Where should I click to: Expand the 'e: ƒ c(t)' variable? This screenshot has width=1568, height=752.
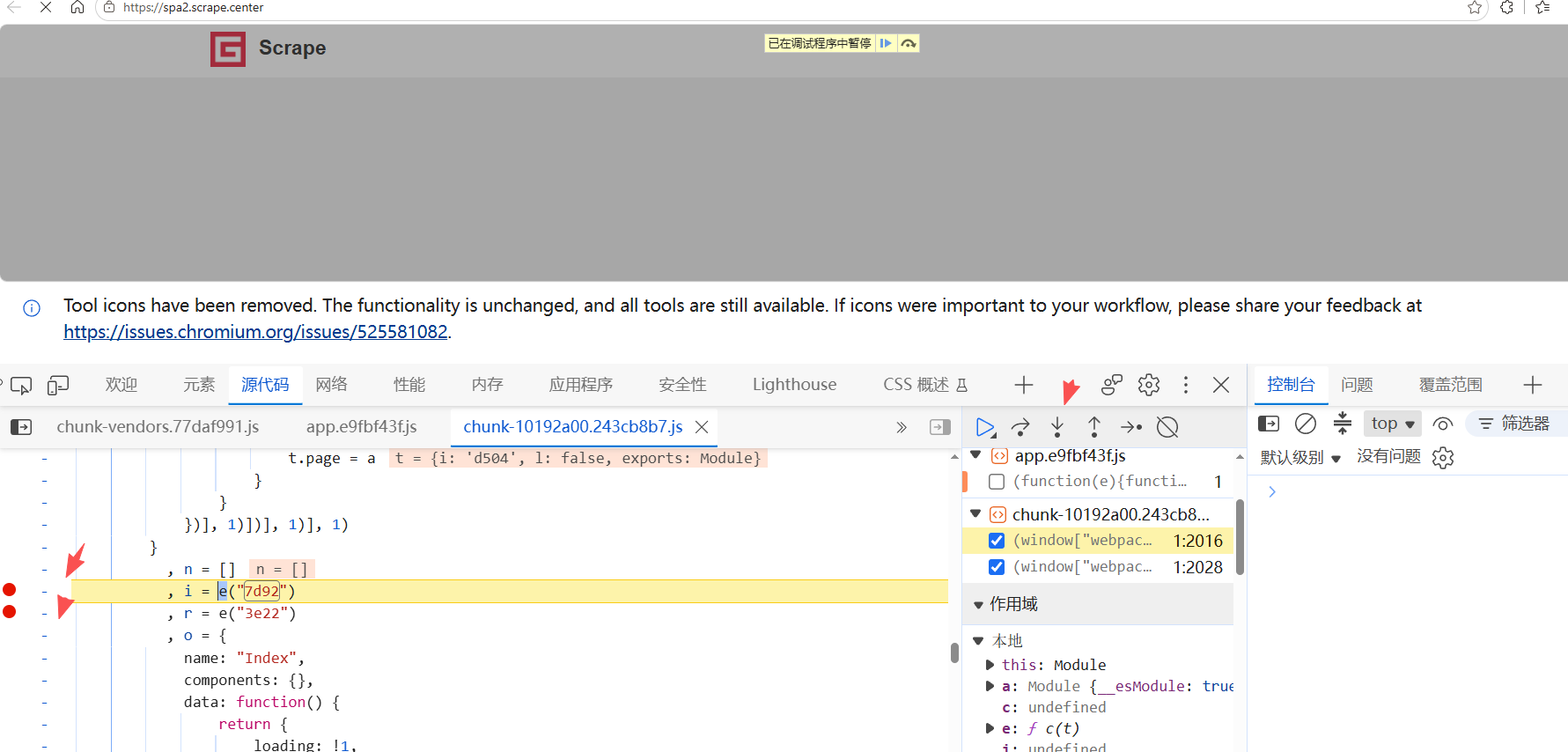[990, 728]
